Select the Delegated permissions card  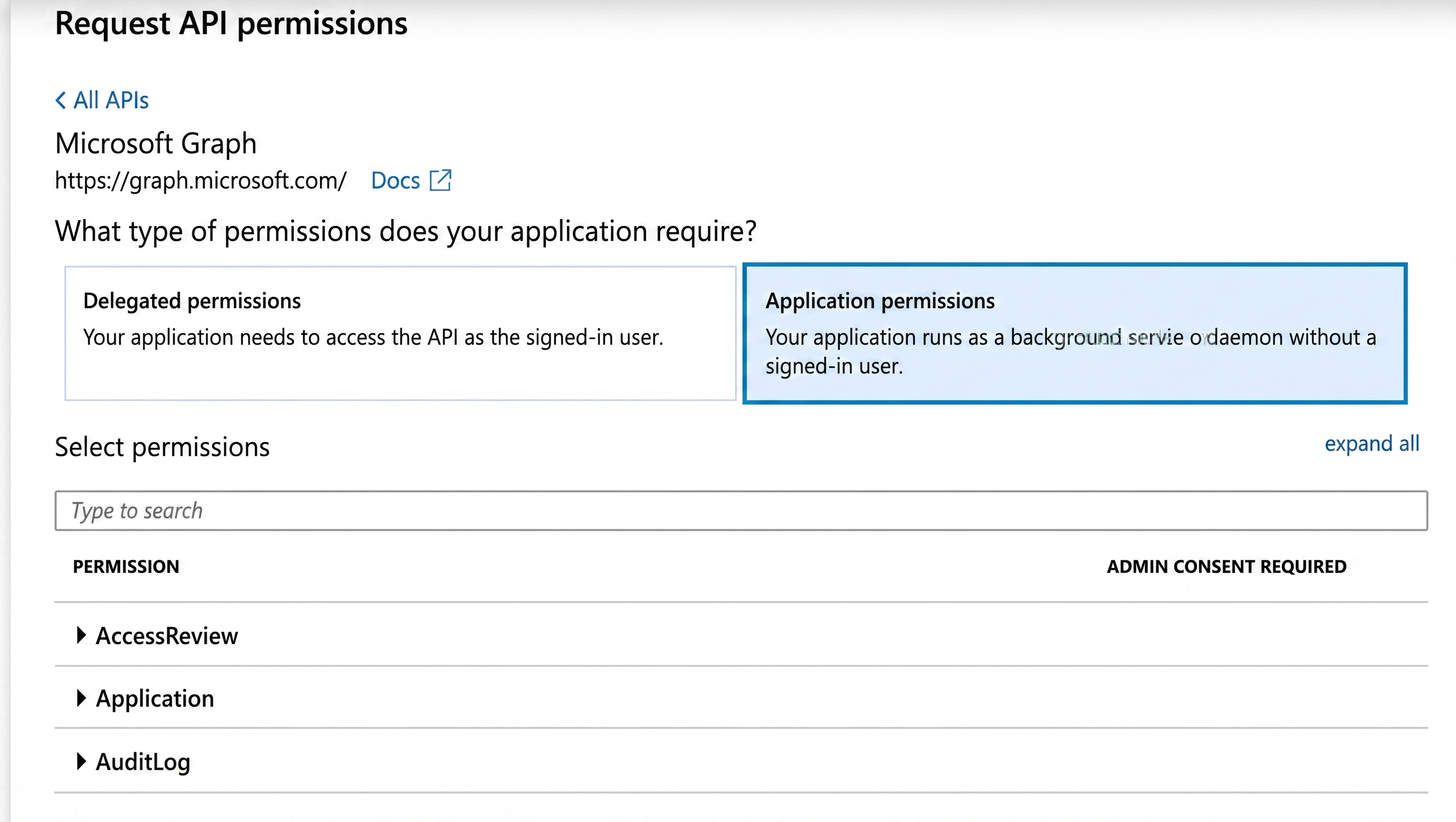(x=400, y=333)
